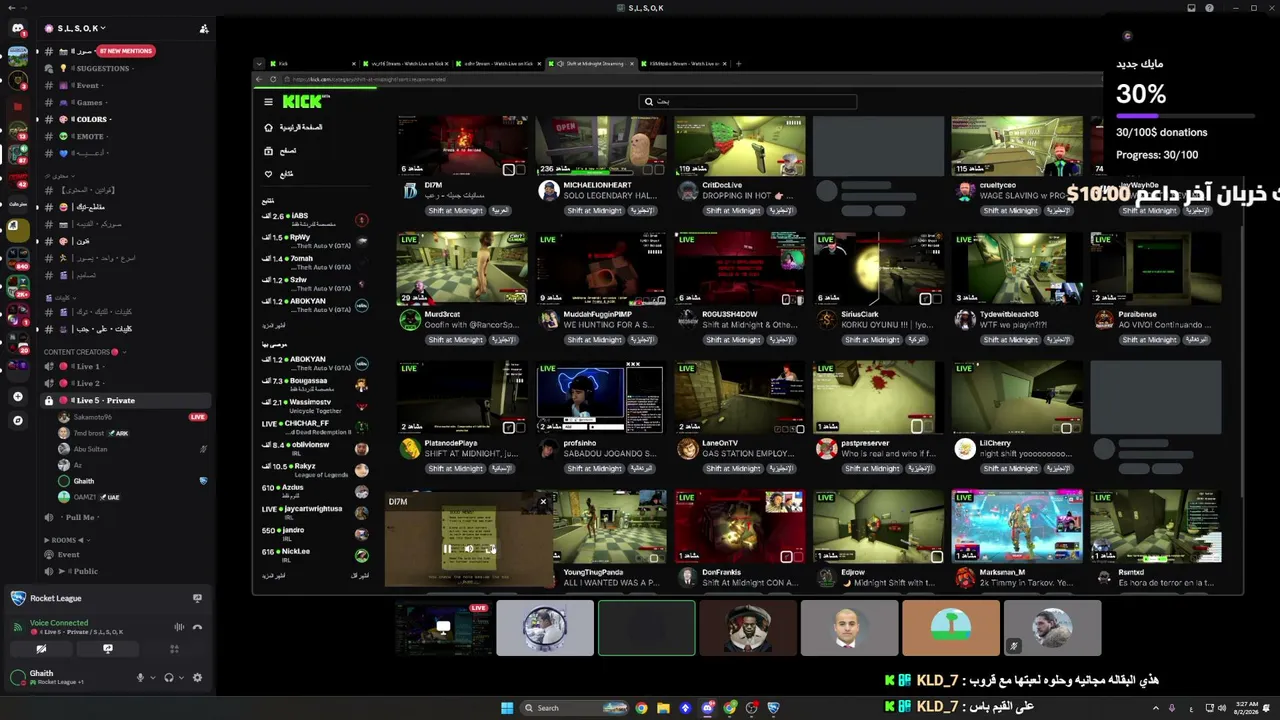
Task: Open Wassimostv channel in Kick sidebar
Action: [x=314, y=406]
